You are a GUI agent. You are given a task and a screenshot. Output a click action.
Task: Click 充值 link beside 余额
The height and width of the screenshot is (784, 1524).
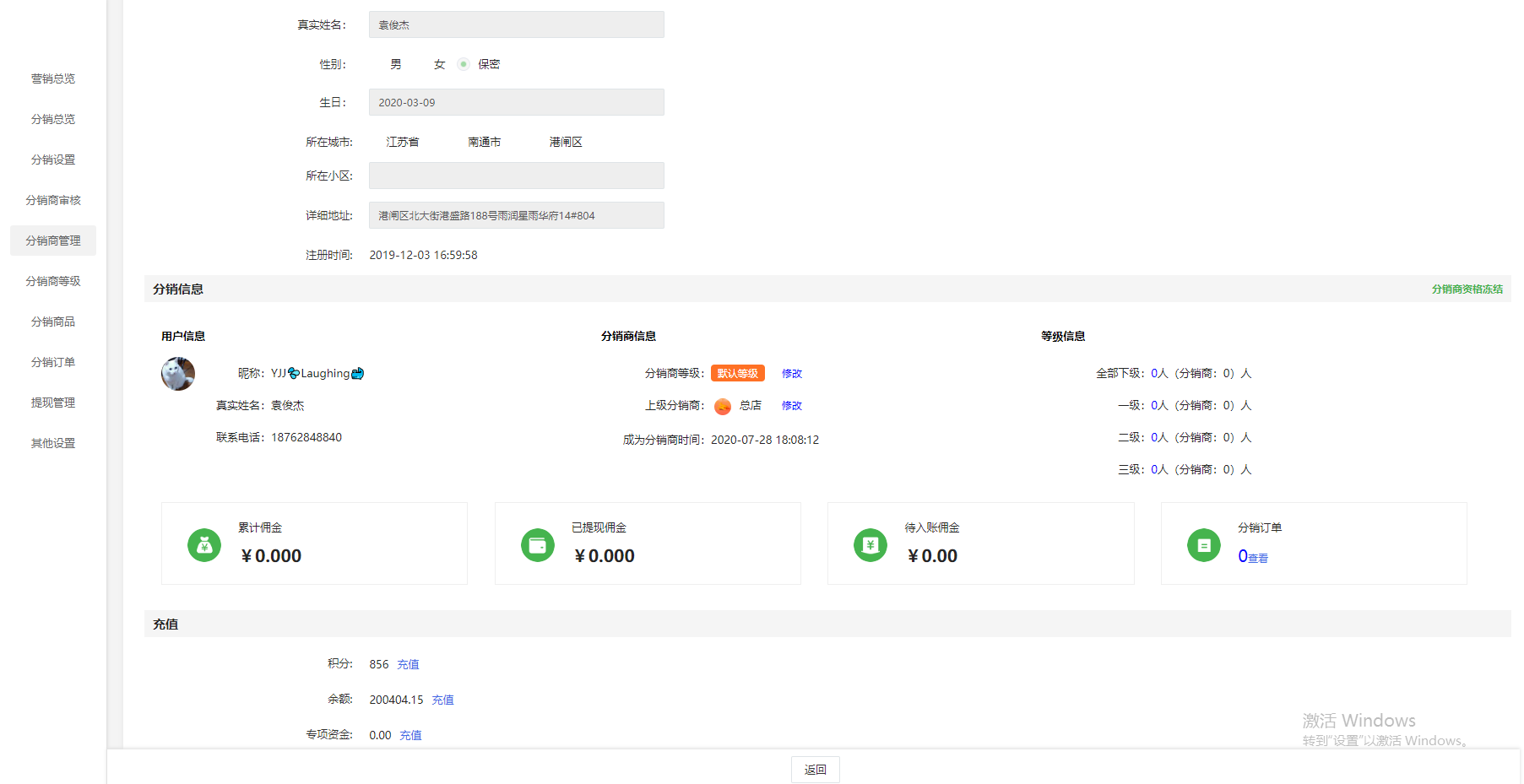click(x=442, y=700)
